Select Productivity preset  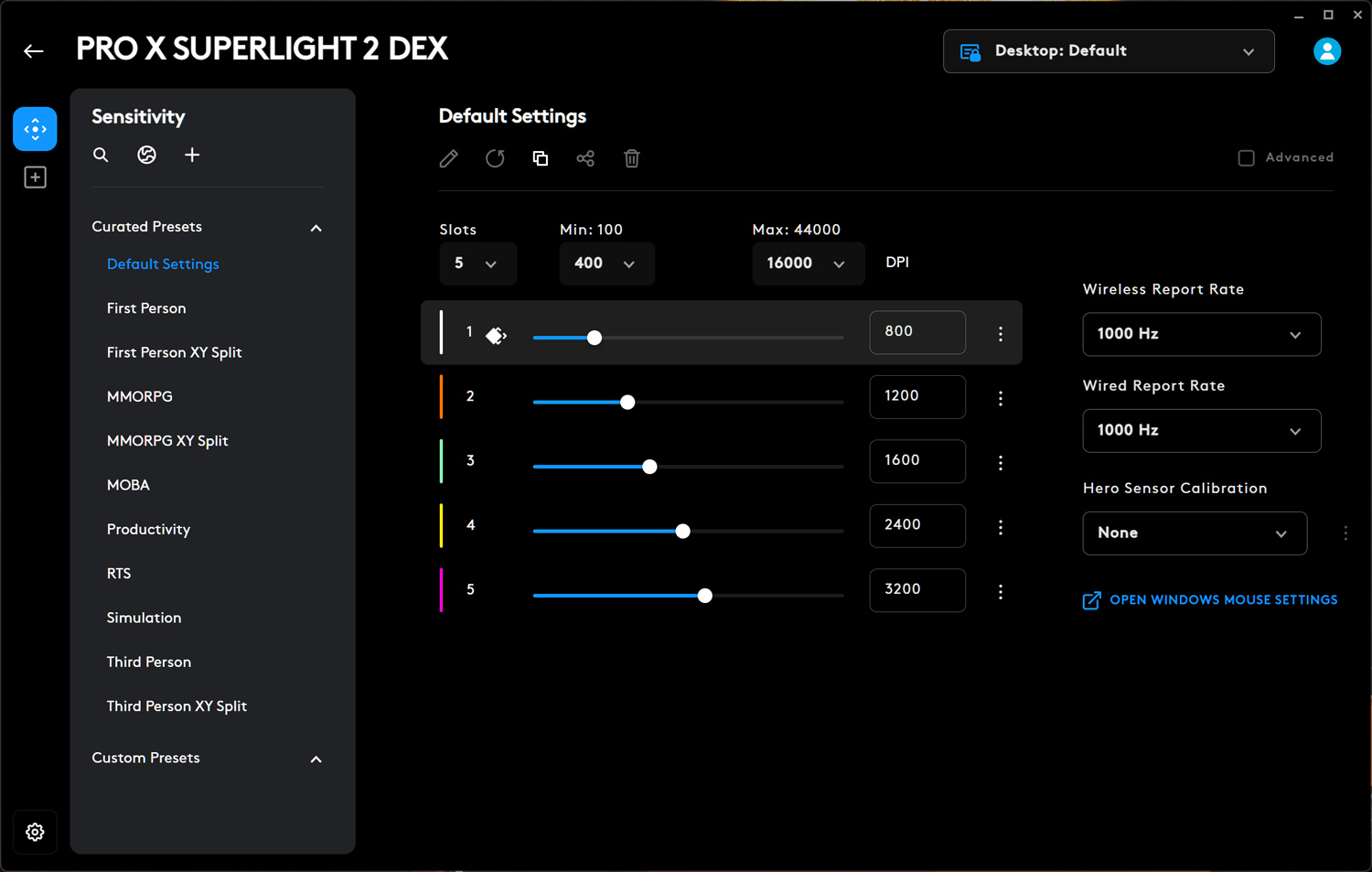click(148, 529)
